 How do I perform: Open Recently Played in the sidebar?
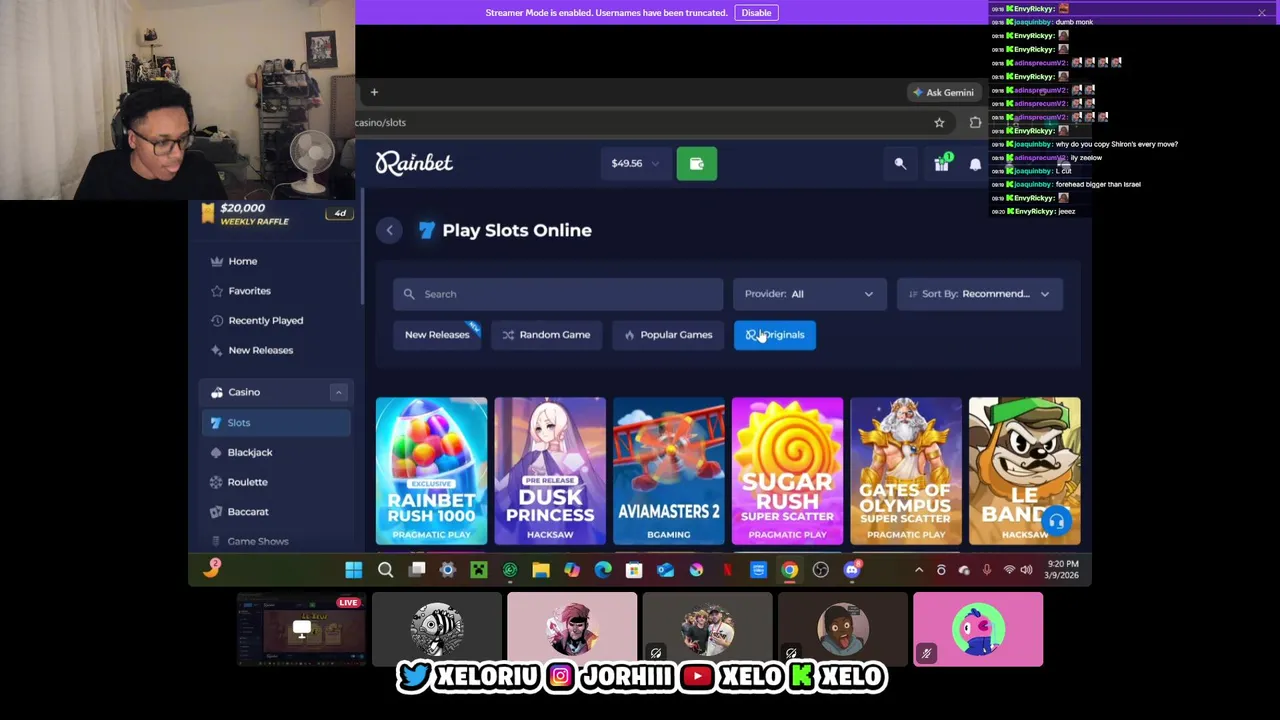tap(265, 321)
